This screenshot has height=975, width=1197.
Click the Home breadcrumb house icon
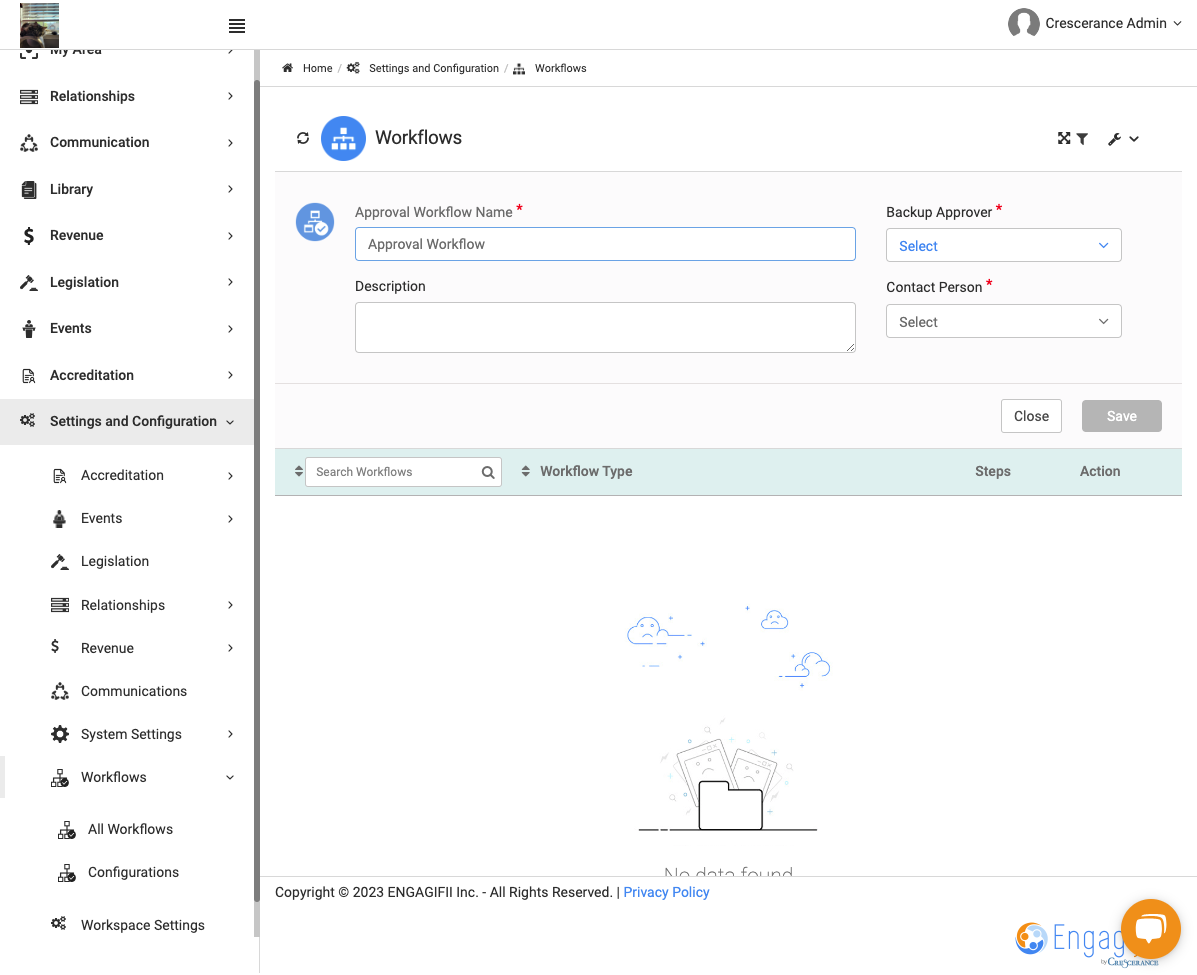point(287,68)
